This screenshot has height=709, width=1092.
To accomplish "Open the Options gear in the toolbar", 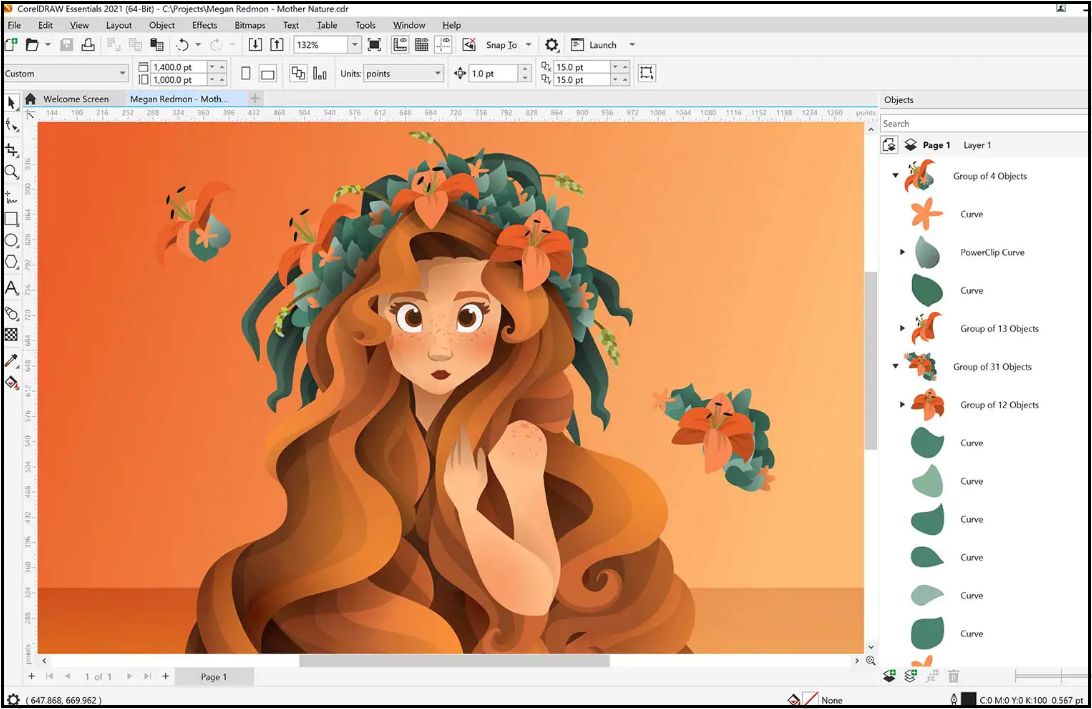I will (x=551, y=44).
